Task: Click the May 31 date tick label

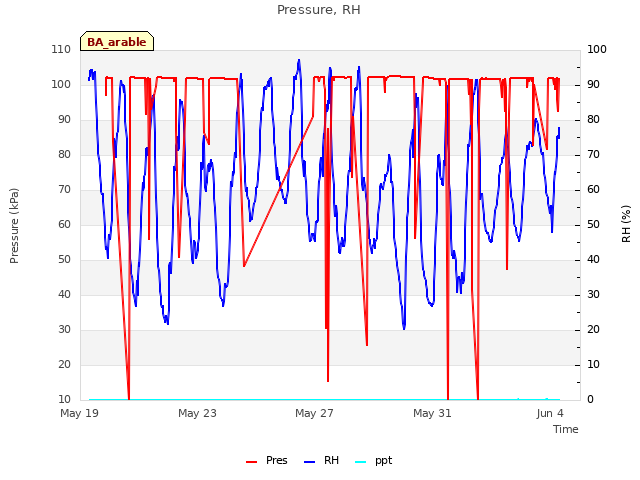Action: pos(432,413)
